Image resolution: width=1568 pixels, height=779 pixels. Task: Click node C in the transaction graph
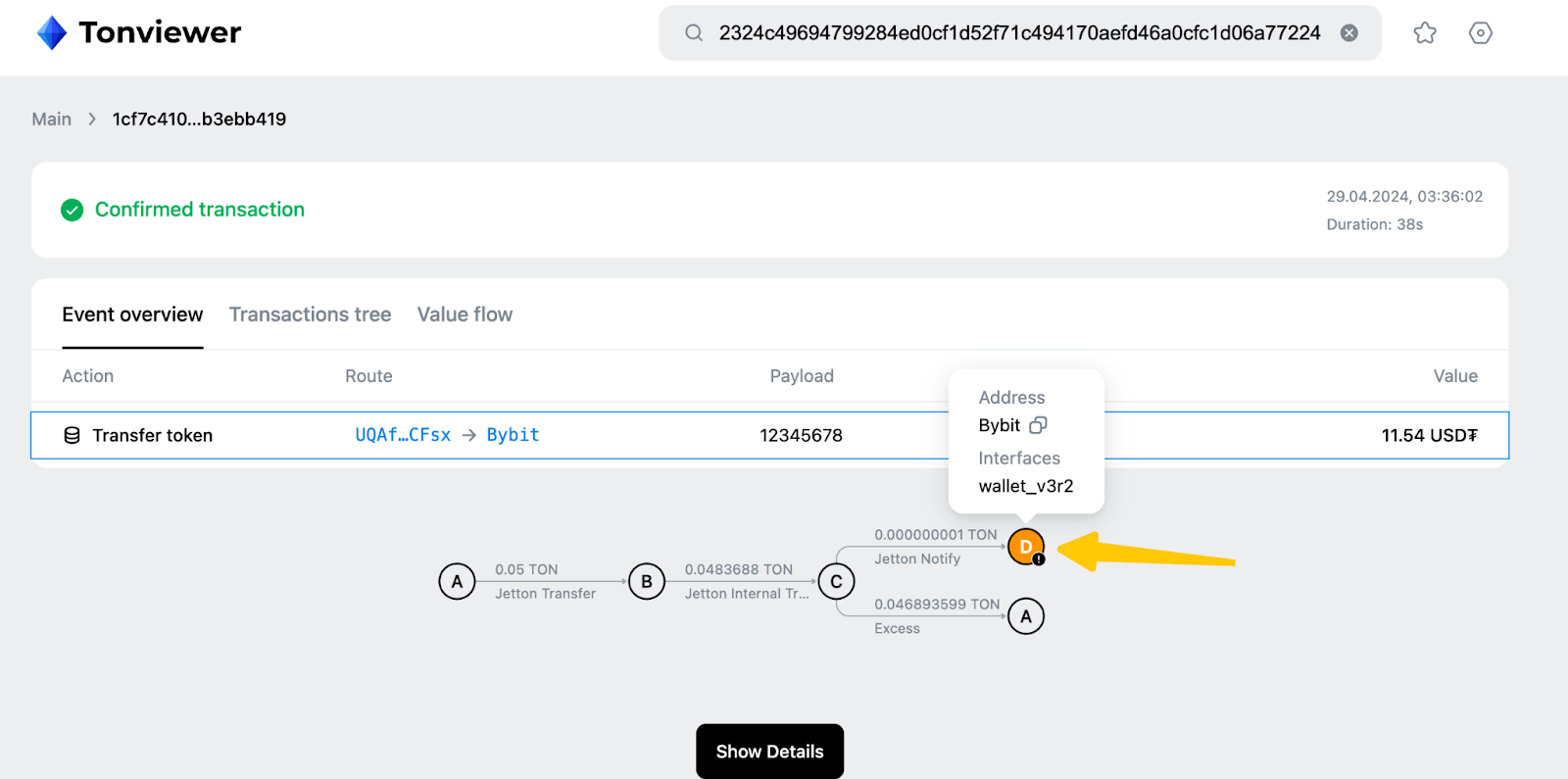[836, 581]
